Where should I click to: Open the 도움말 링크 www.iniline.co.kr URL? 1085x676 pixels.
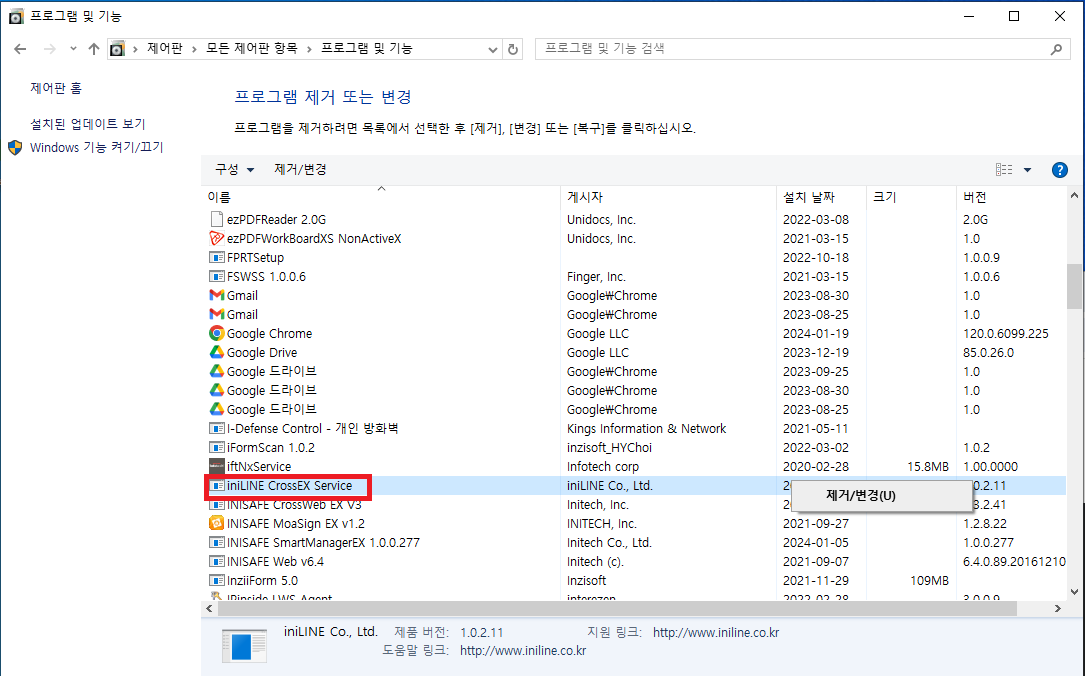tap(523, 650)
